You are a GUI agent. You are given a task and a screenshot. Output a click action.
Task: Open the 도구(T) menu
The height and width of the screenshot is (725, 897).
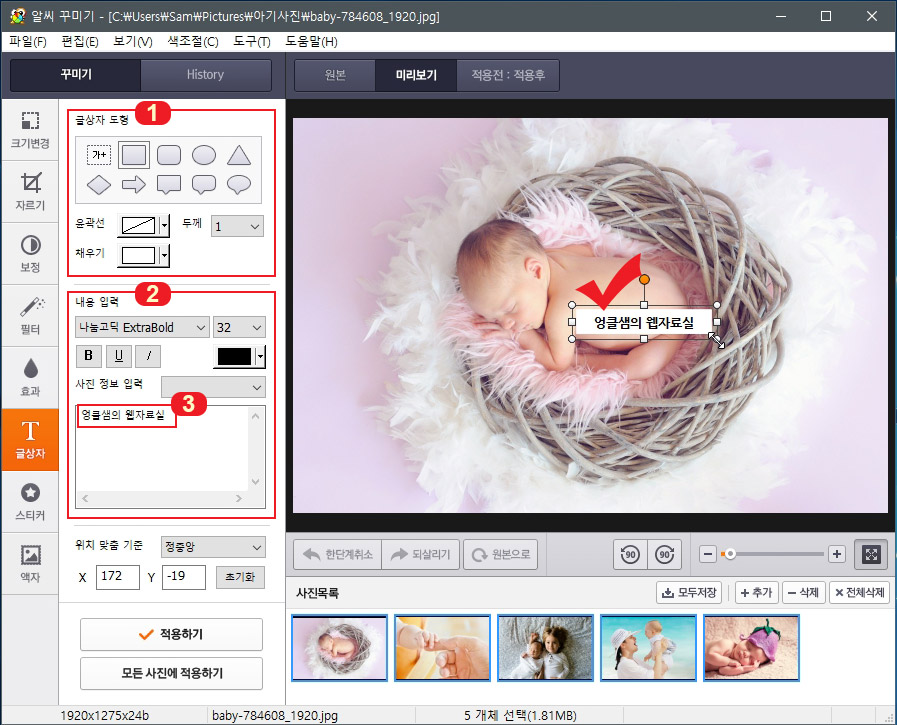tap(252, 41)
